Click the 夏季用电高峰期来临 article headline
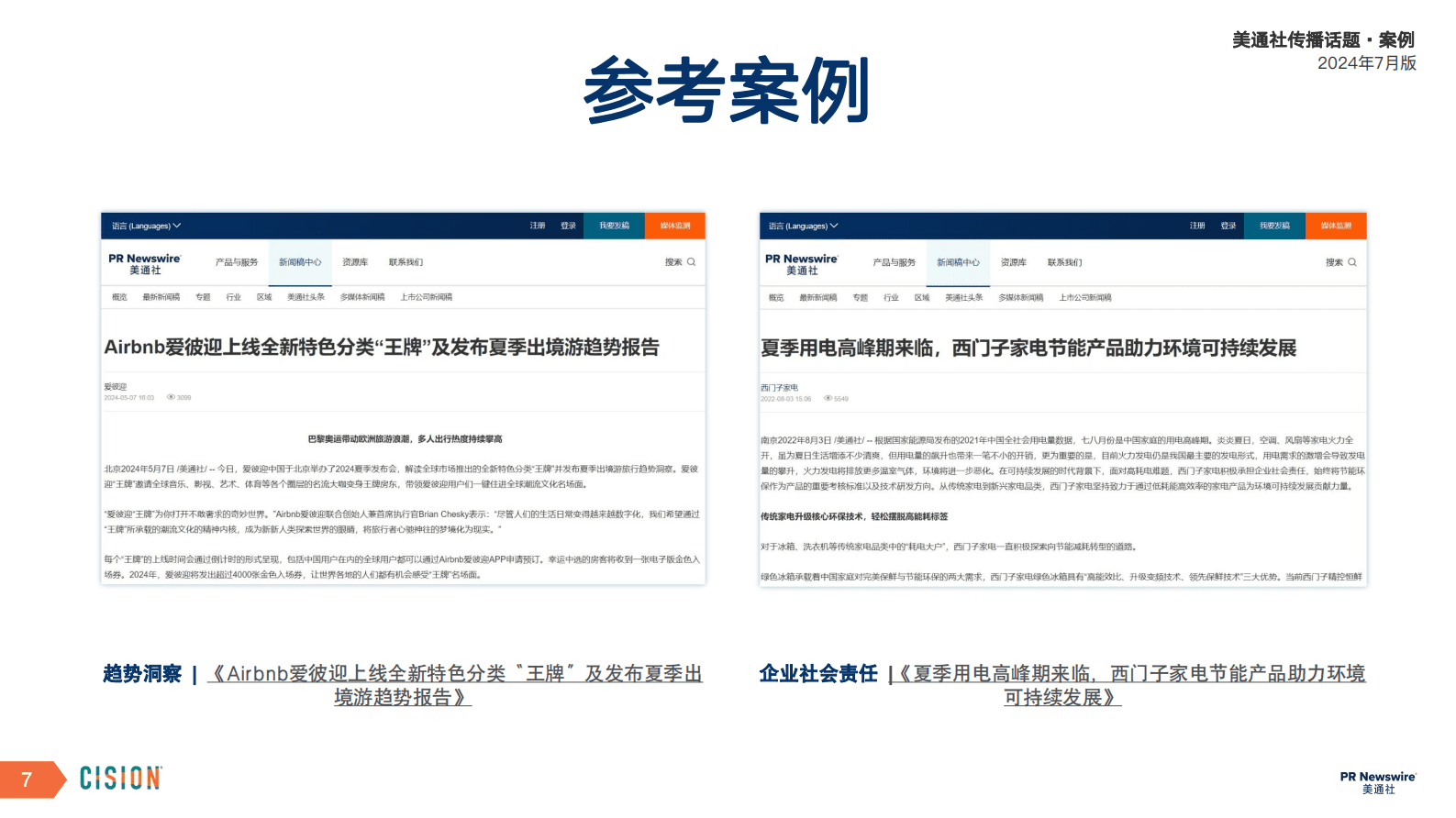Image resolution: width=1456 pixels, height=818 pixels. pyautogui.click(x=1028, y=348)
